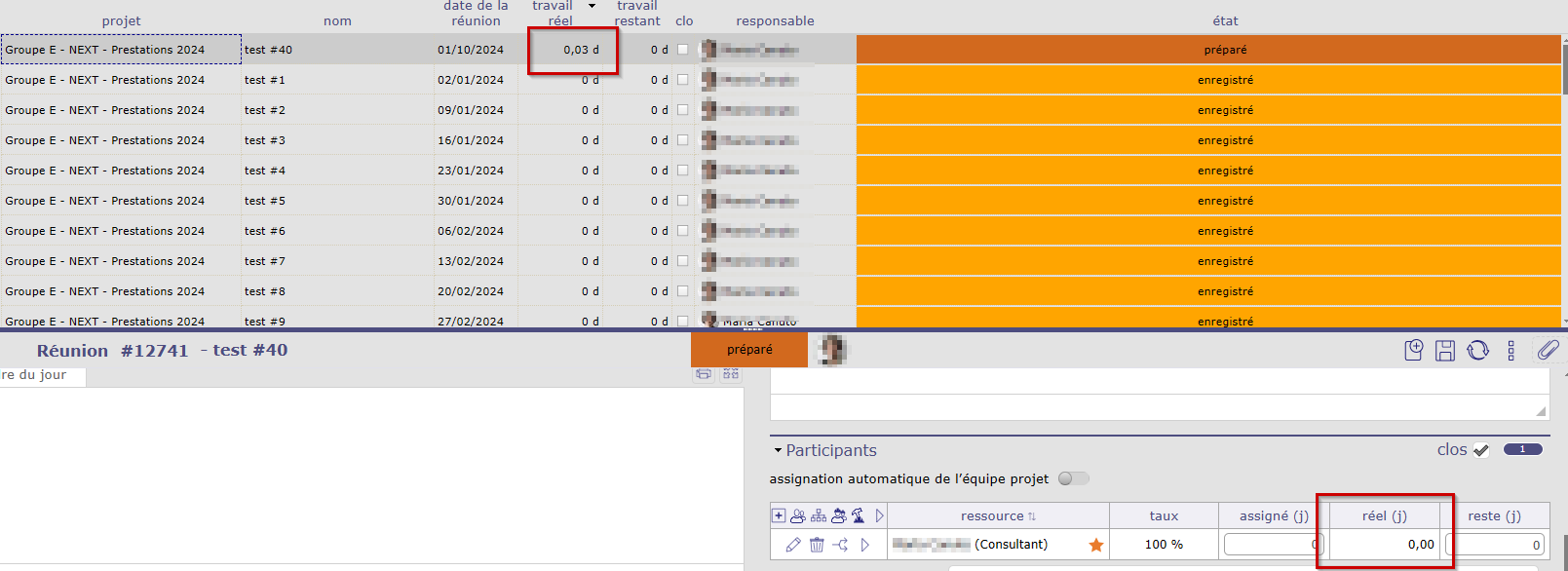Click the date 06/02/2024 cell
1568x571 pixels.
click(x=471, y=231)
